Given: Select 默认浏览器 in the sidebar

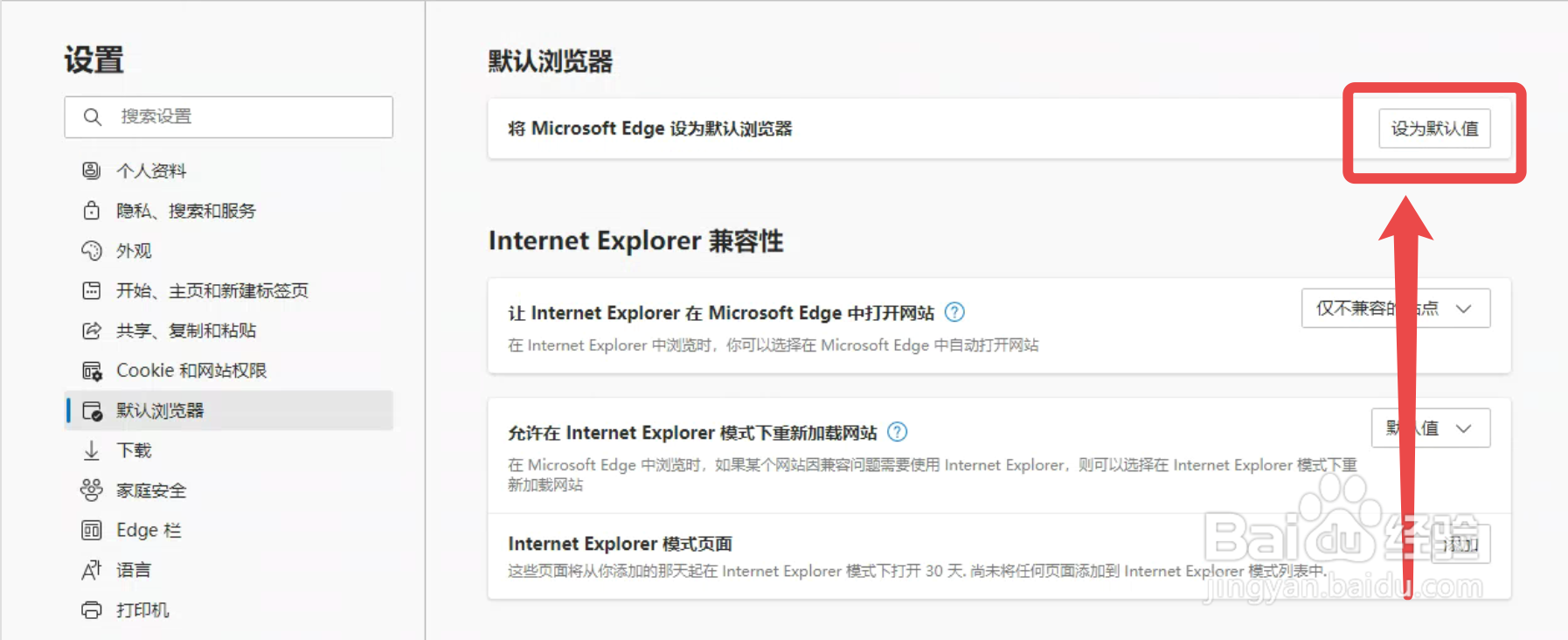Looking at the screenshot, I should point(230,411).
